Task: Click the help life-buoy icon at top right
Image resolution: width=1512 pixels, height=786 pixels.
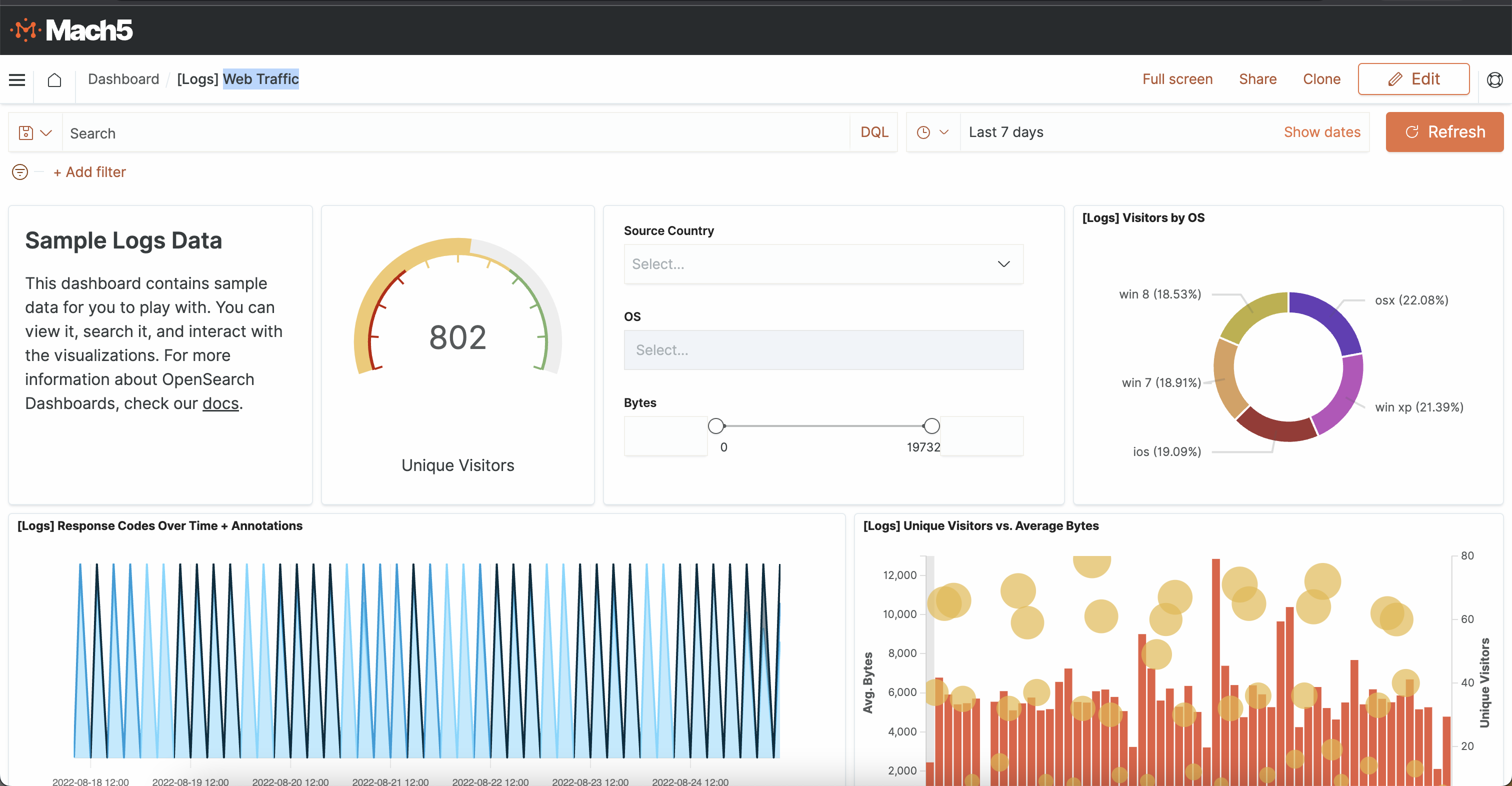Action: [x=1494, y=79]
